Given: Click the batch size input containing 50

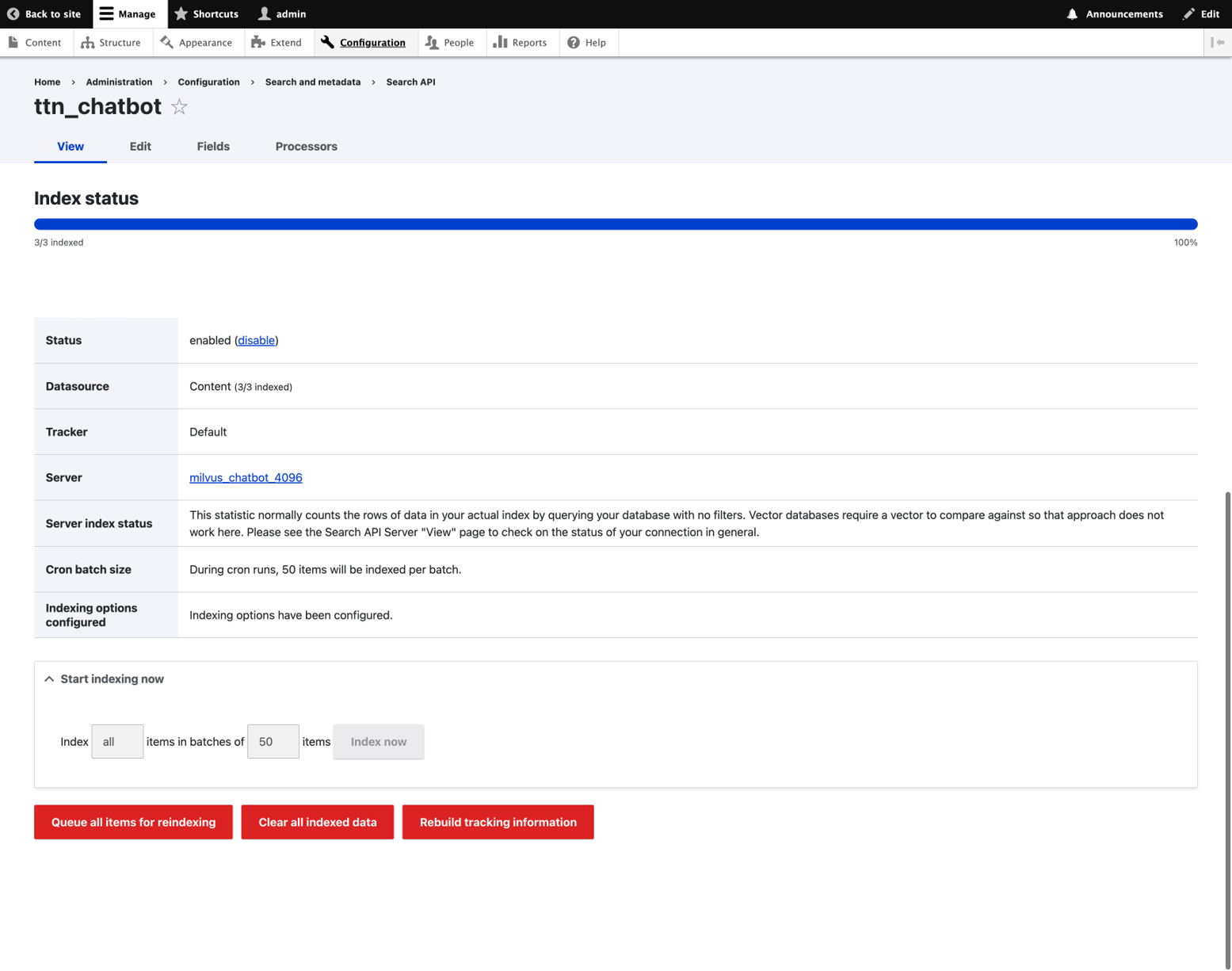Looking at the screenshot, I should coord(273,741).
